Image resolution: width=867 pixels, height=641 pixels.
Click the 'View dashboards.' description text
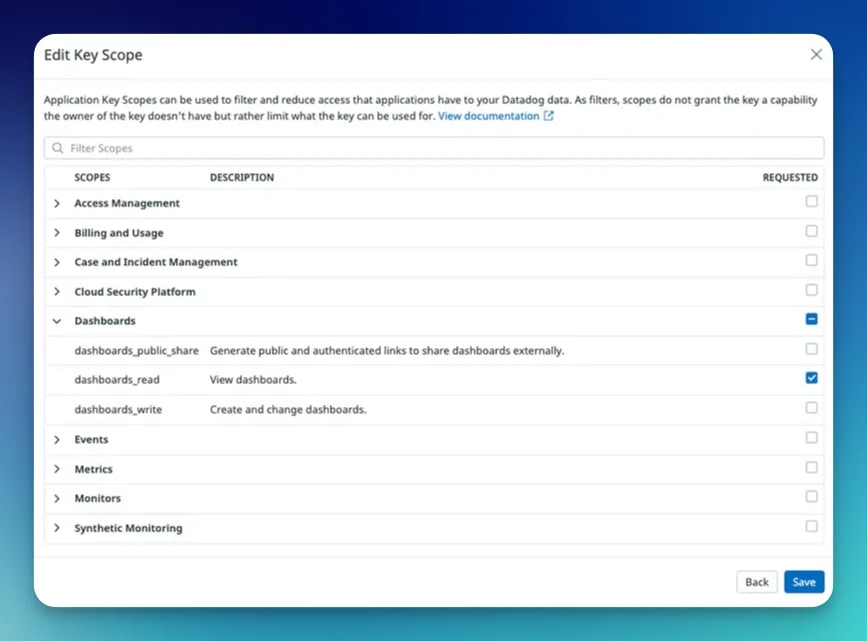253,380
